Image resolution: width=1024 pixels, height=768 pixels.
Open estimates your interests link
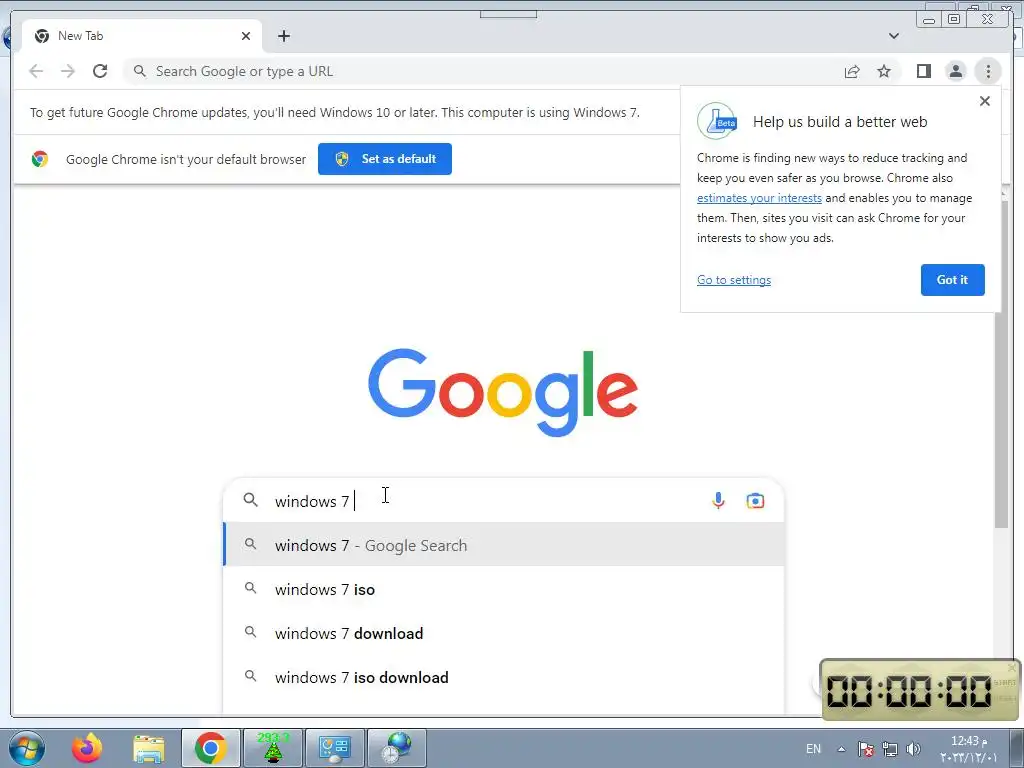click(x=759, y=198)
